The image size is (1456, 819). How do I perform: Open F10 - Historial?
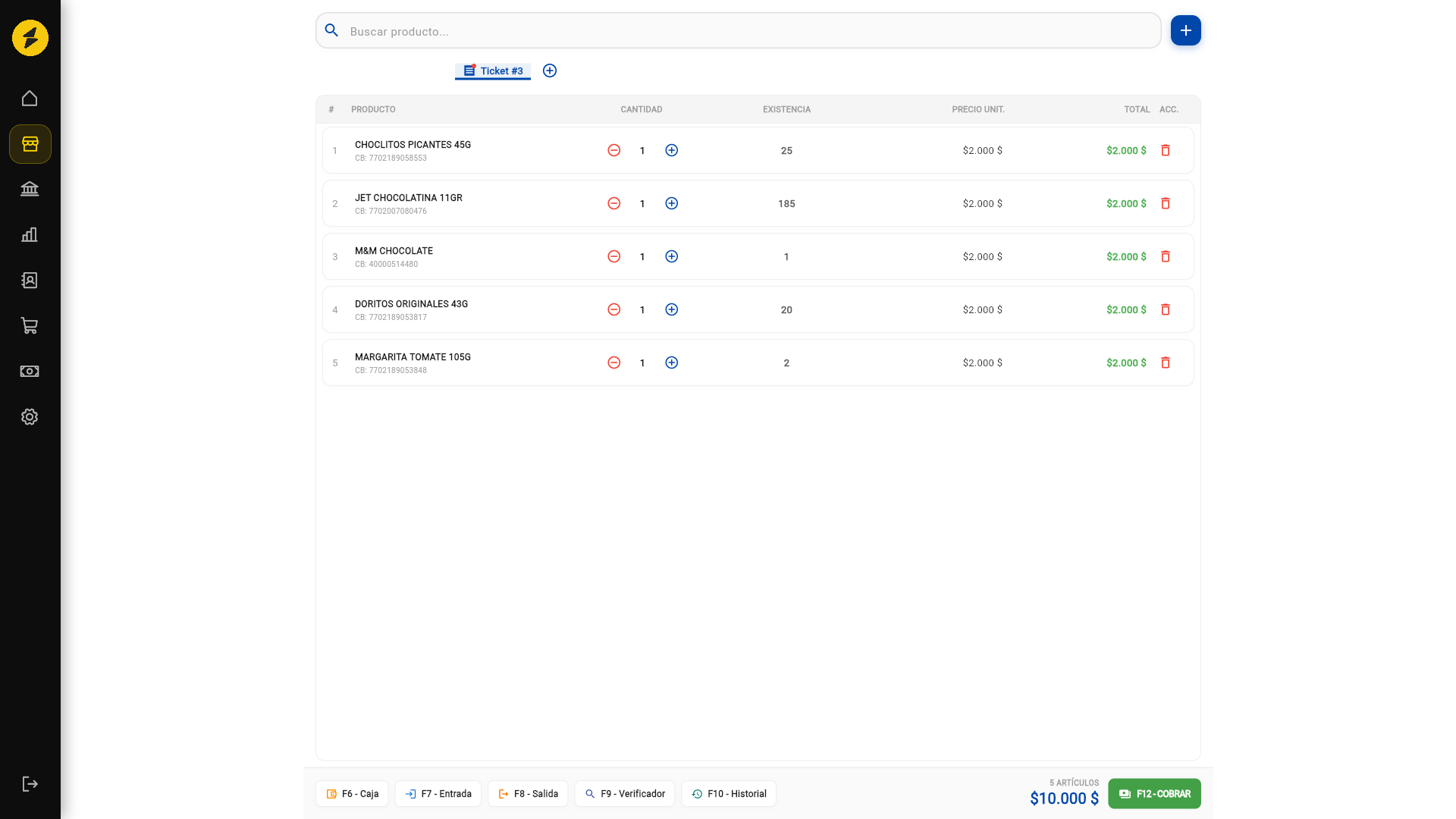(729, 794)
